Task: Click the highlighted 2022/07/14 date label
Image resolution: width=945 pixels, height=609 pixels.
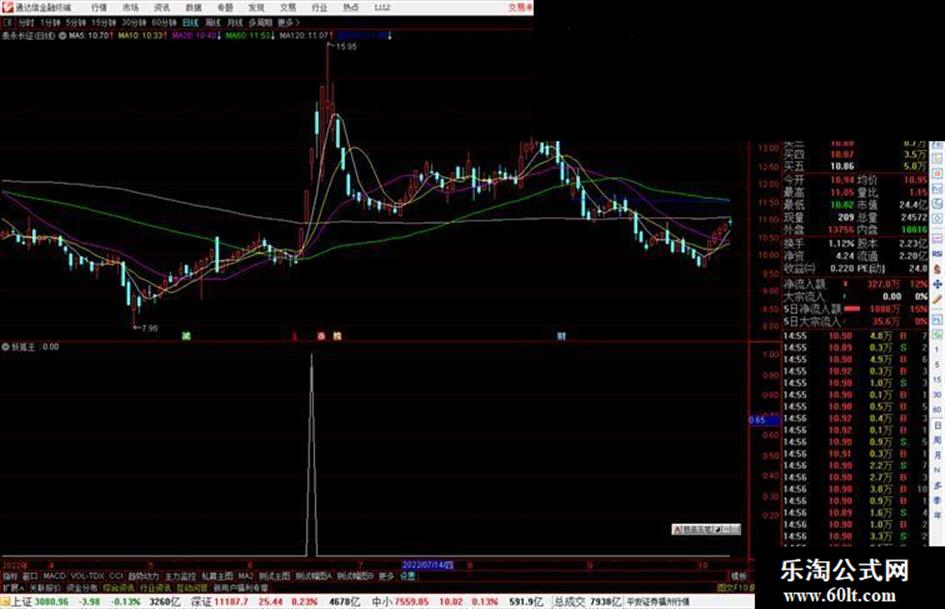Action: coord(428,566)
